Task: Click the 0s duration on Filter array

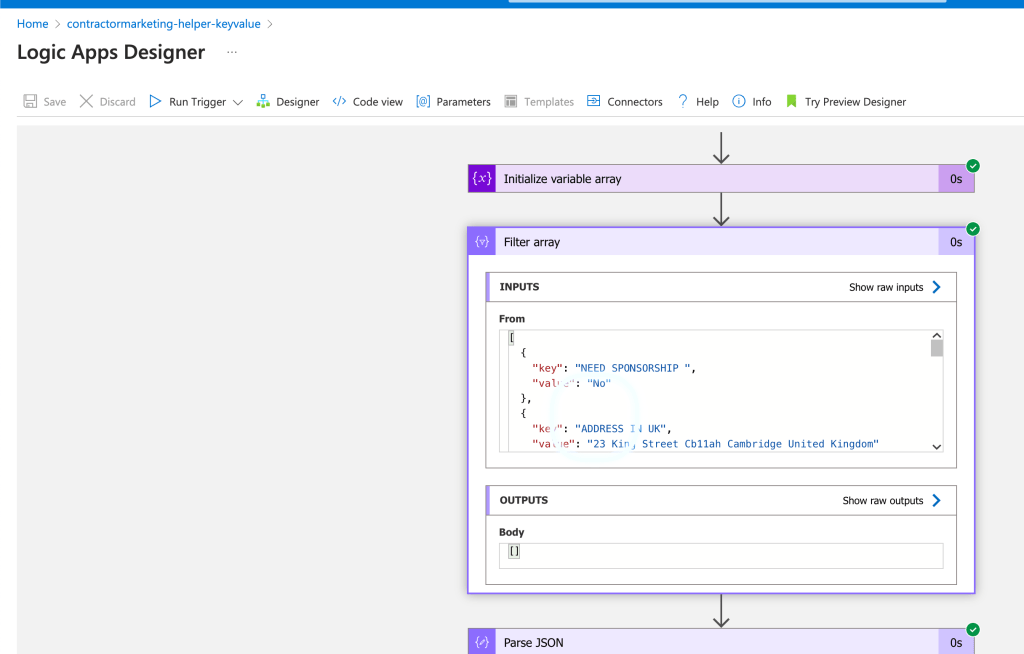Action: click(956, 242)
